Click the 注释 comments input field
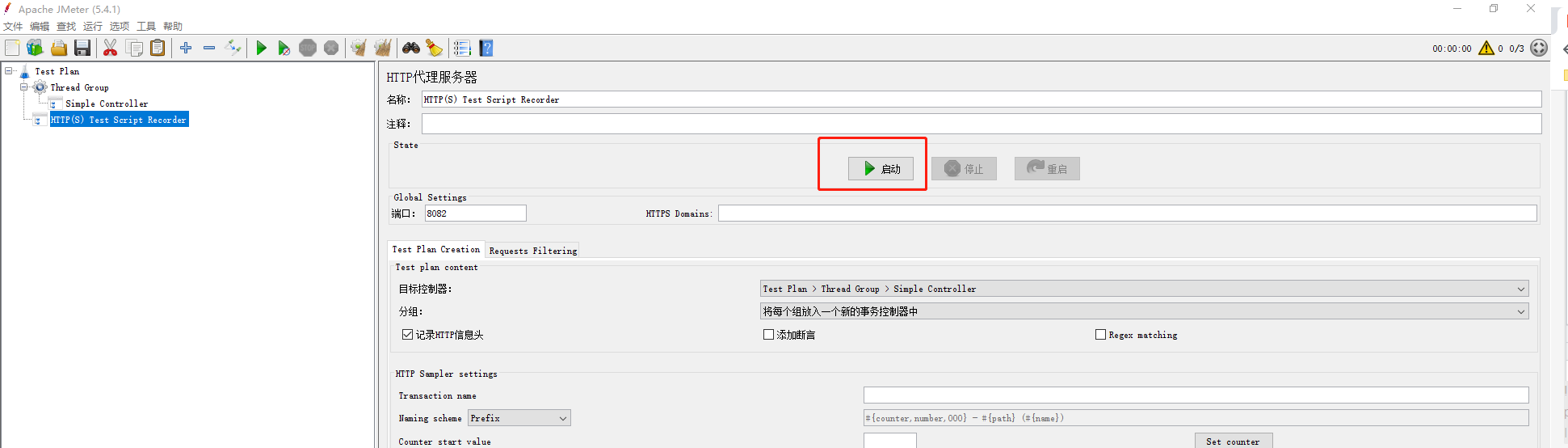Screen dimensions: 1568x448 tap(982, 124)
